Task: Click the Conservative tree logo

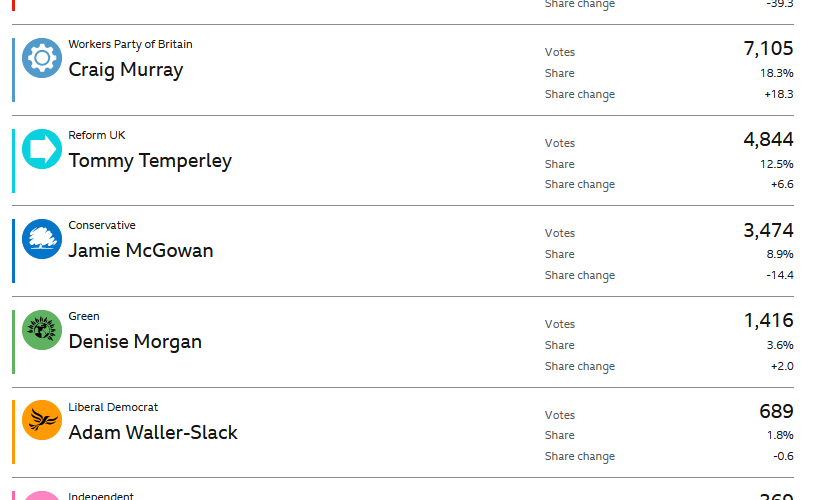Action: pyautogui.click(x=42, y=239)
